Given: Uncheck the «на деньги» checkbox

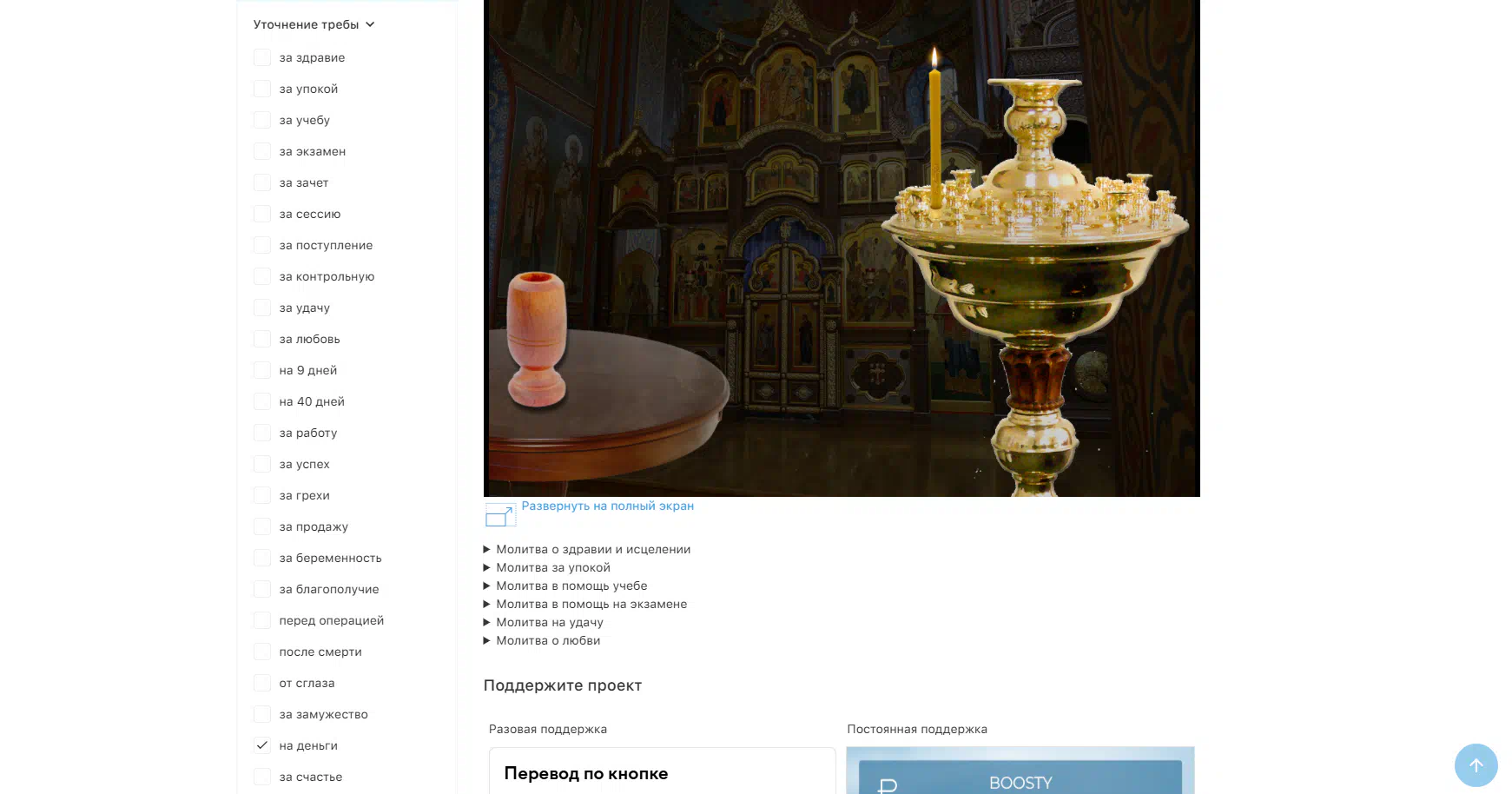Looking at the screenshot, I should click(261, 745).
